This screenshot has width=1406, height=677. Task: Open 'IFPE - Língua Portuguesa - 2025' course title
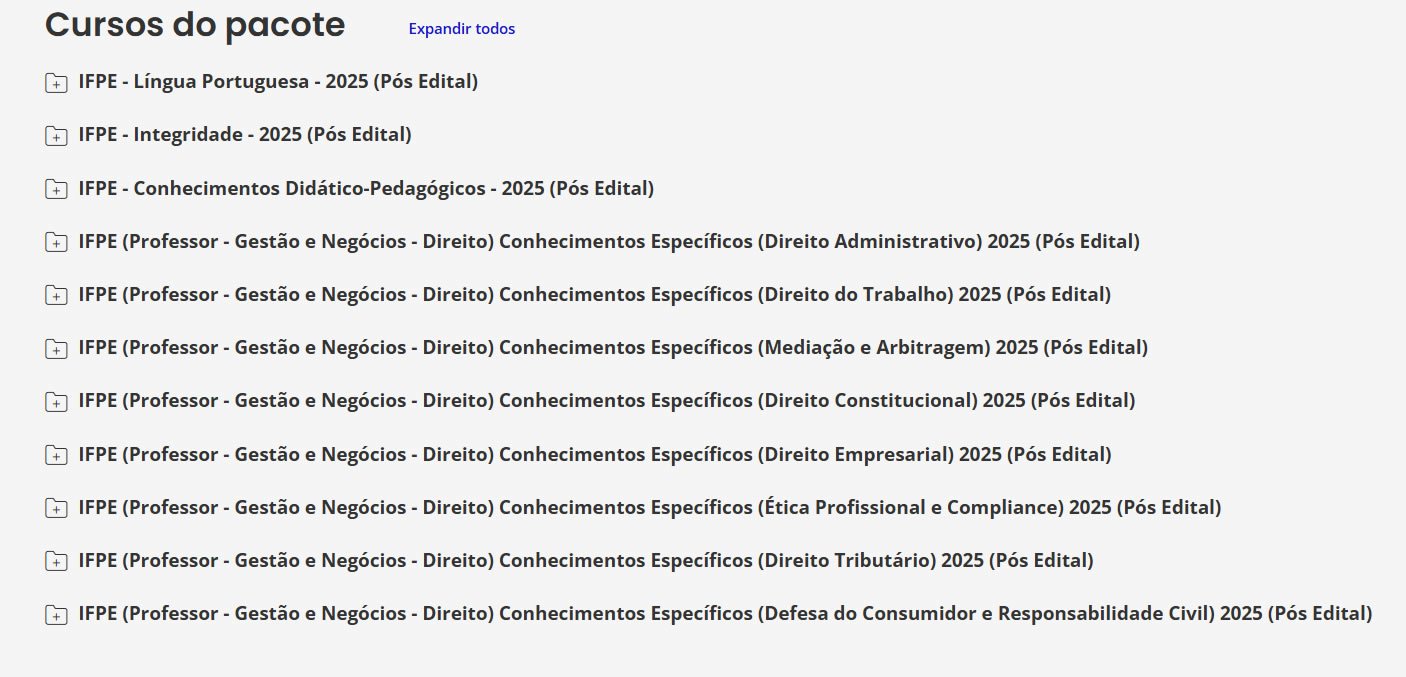coord(278,82)
